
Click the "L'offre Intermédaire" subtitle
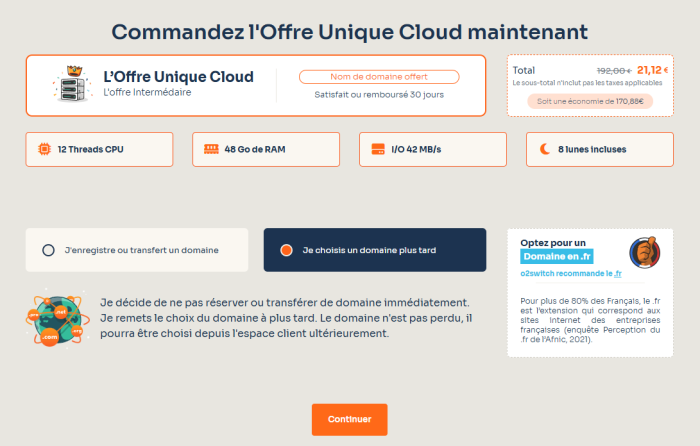pos(147,92)
